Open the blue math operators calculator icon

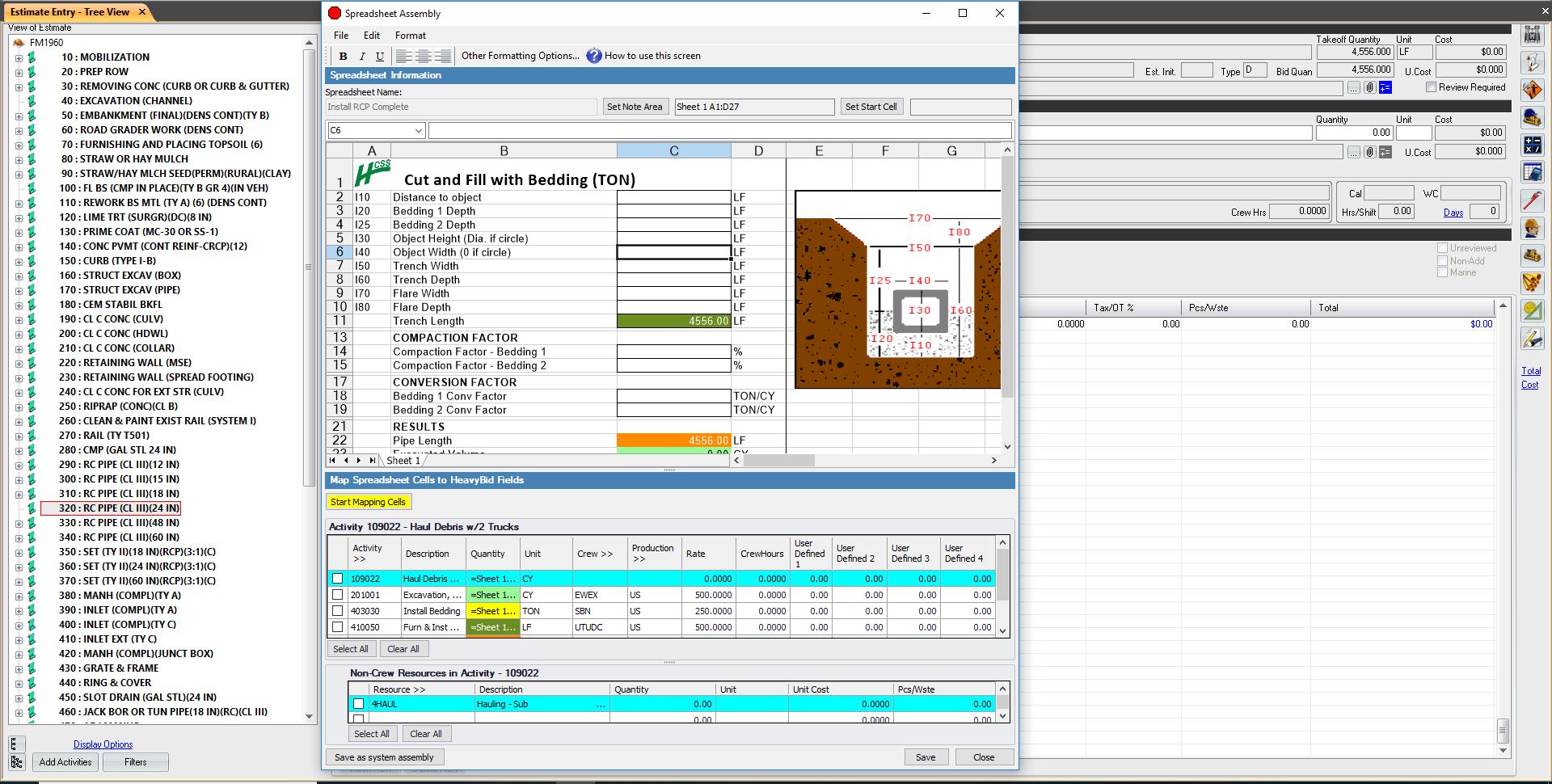coord(1532,145)
